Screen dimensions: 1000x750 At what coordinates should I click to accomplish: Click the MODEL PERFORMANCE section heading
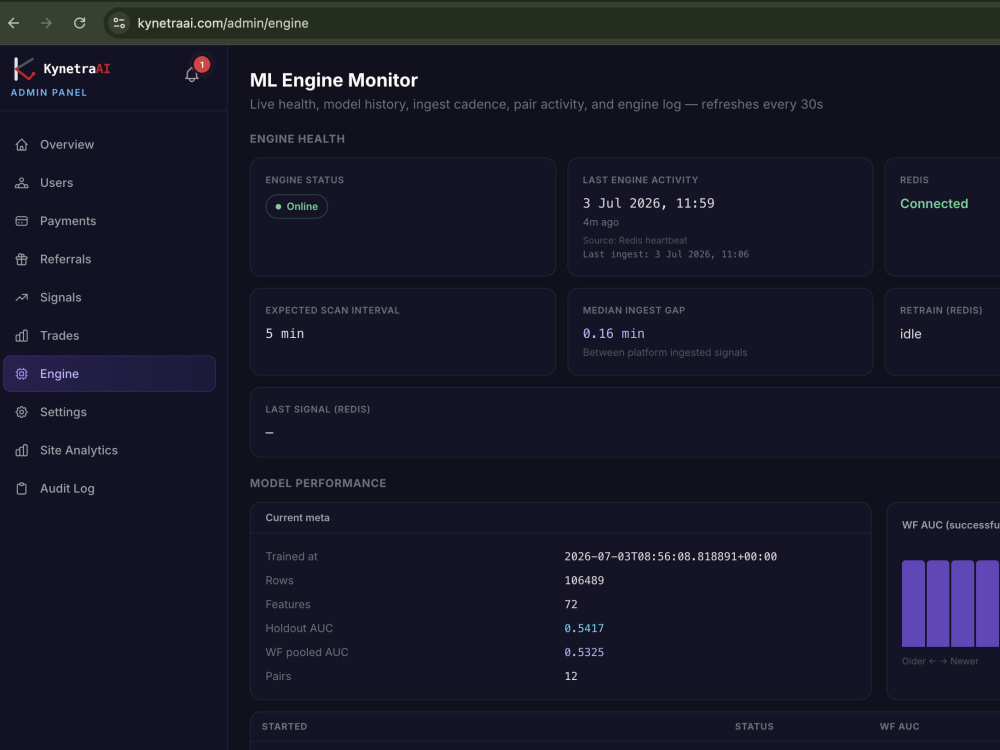318,483
